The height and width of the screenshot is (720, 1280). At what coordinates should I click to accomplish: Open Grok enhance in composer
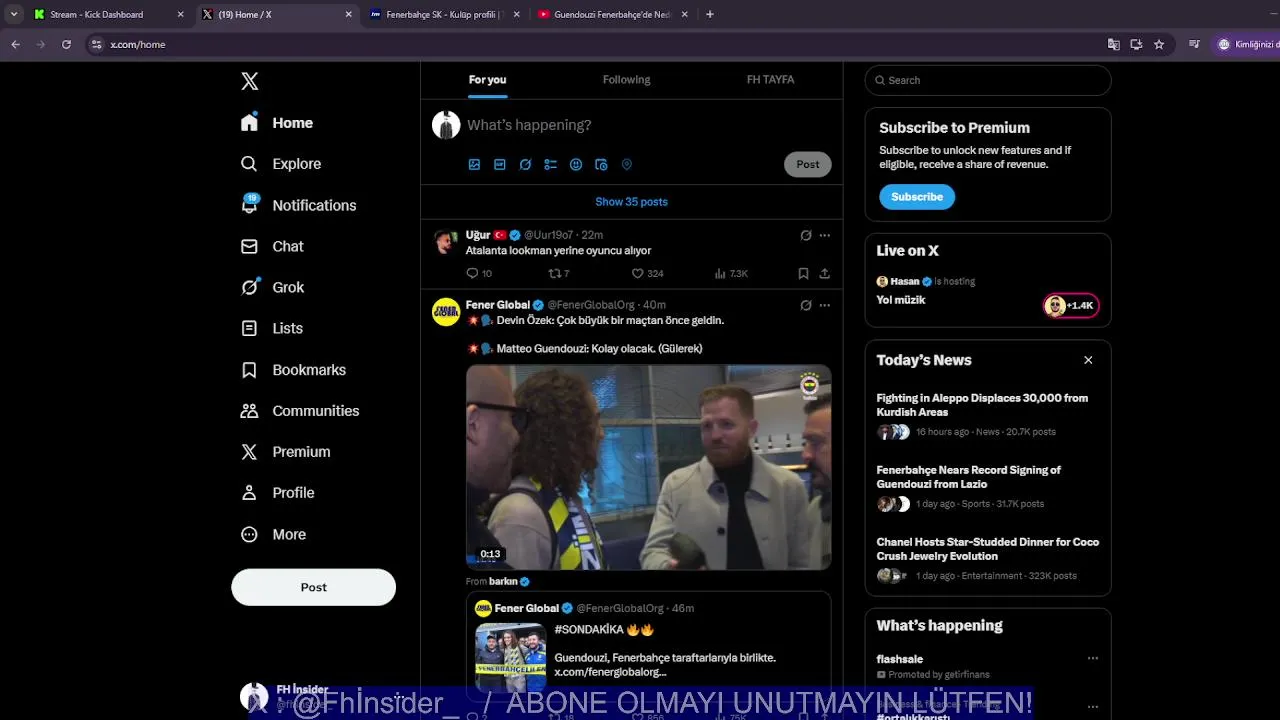525,165
